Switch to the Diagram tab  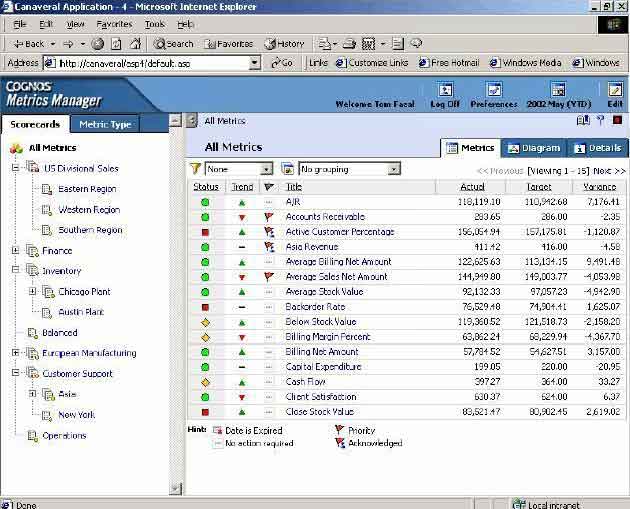[x=534, y=148]
